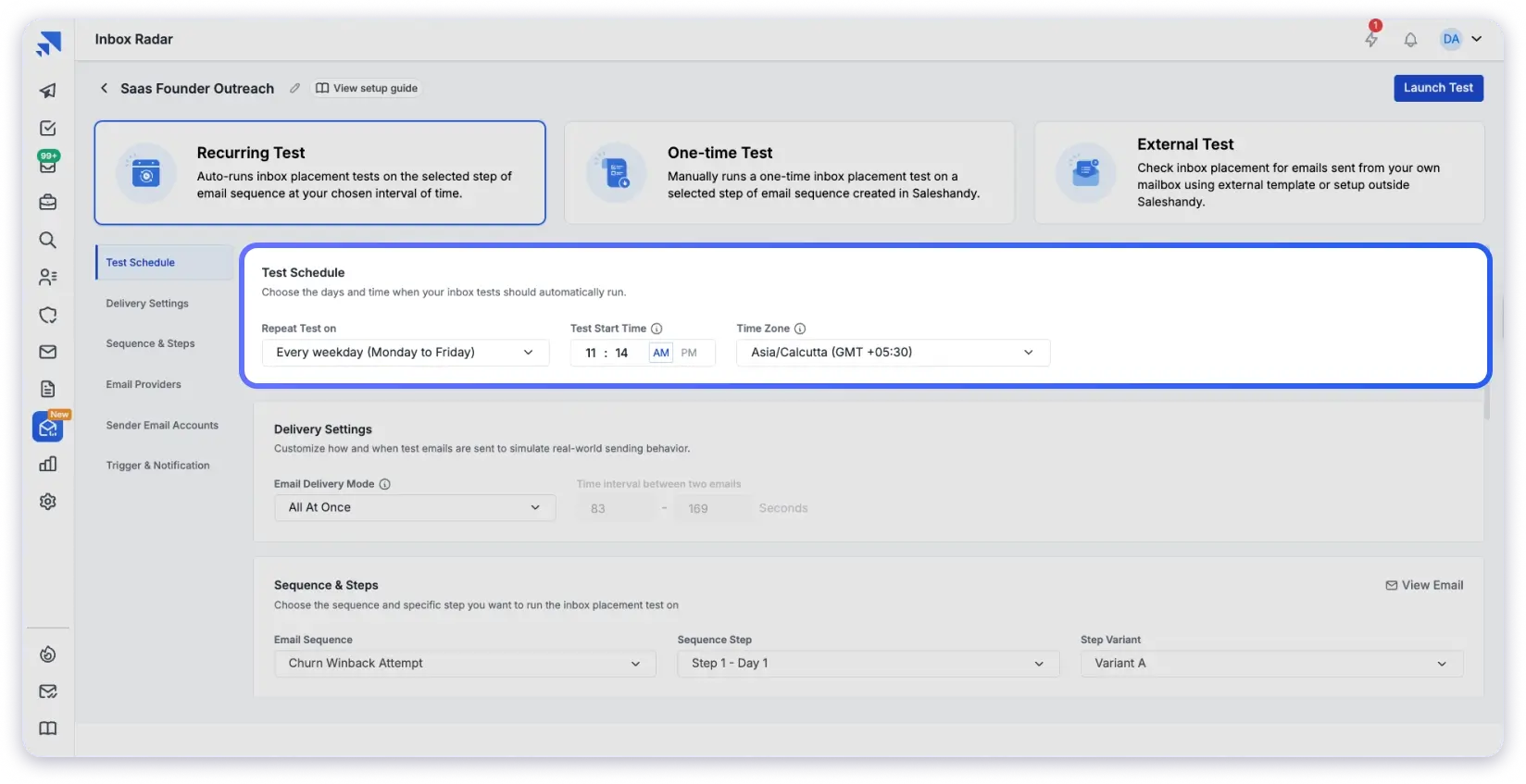Go back using the left arrow

pos(104,89)
